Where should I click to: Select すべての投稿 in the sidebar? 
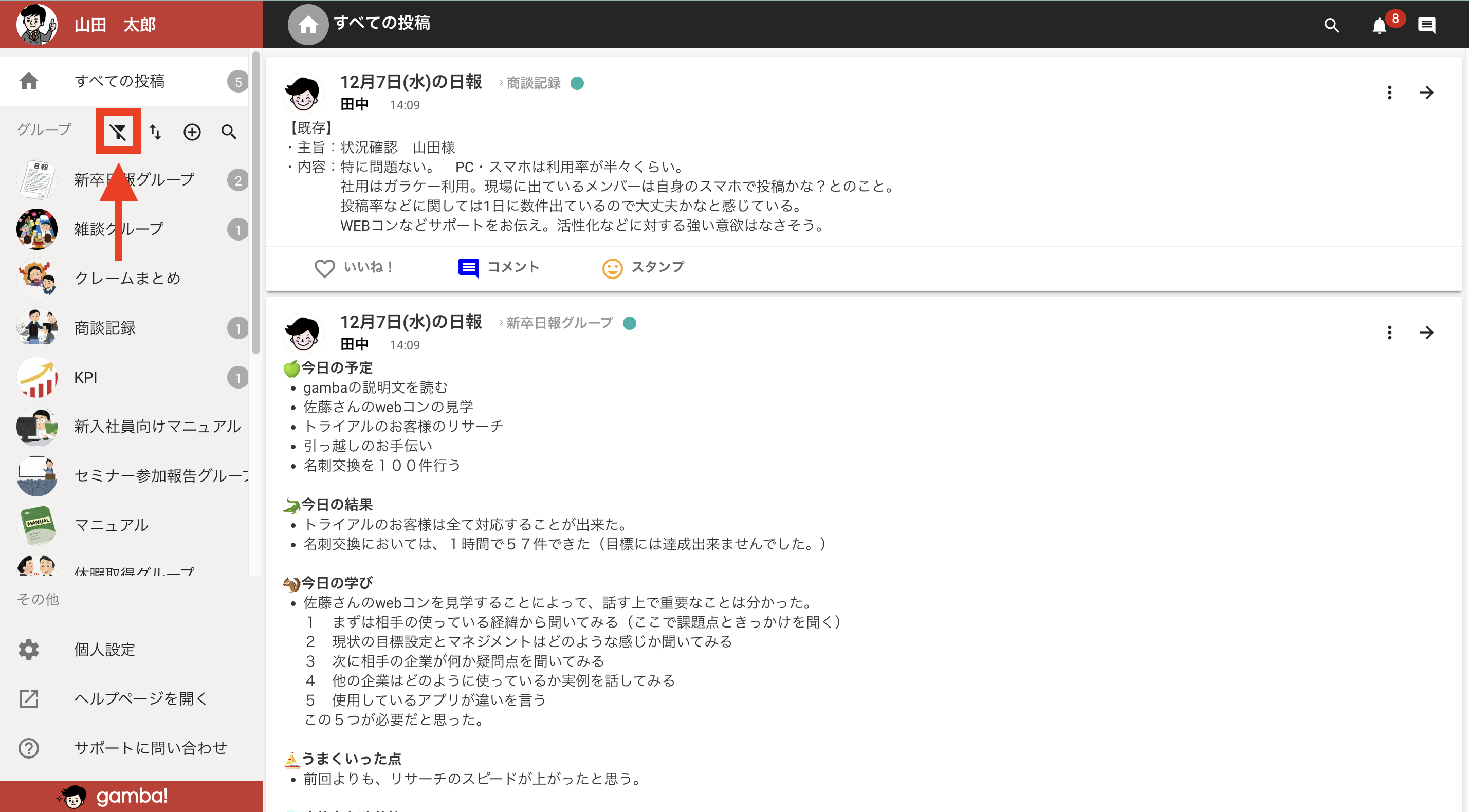click(124, 81)
